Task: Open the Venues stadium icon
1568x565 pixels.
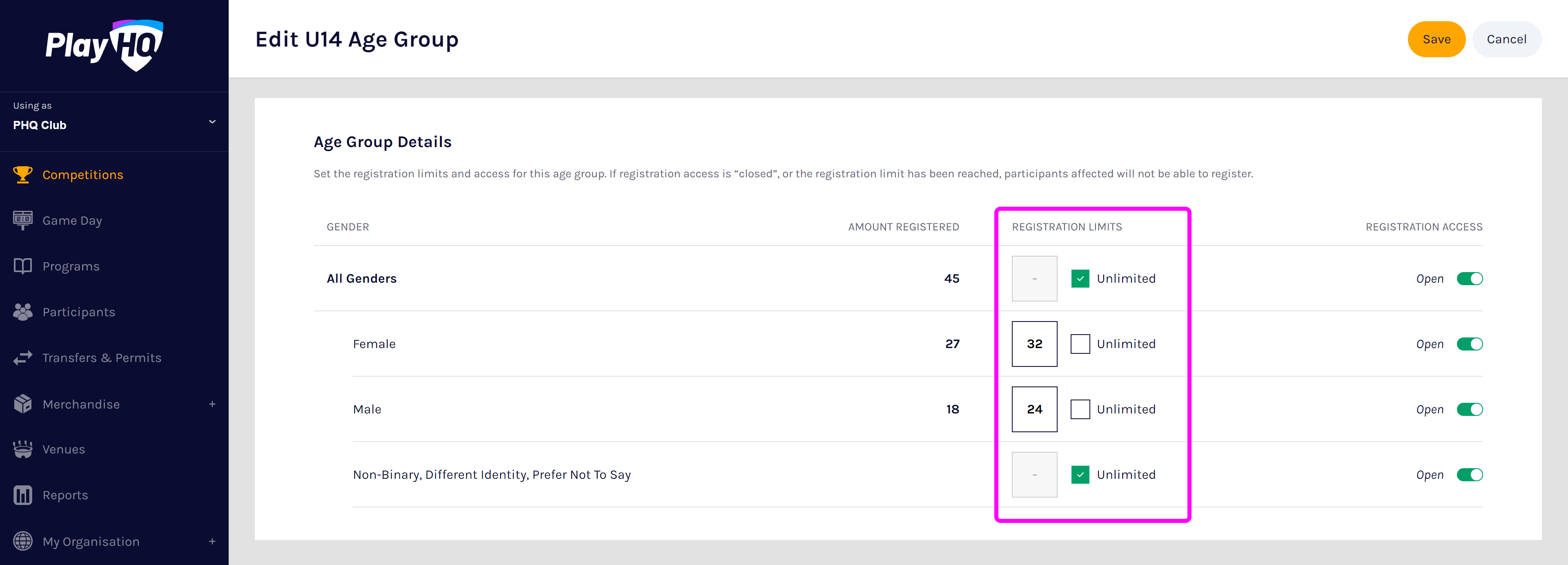Action: point(22,449)
